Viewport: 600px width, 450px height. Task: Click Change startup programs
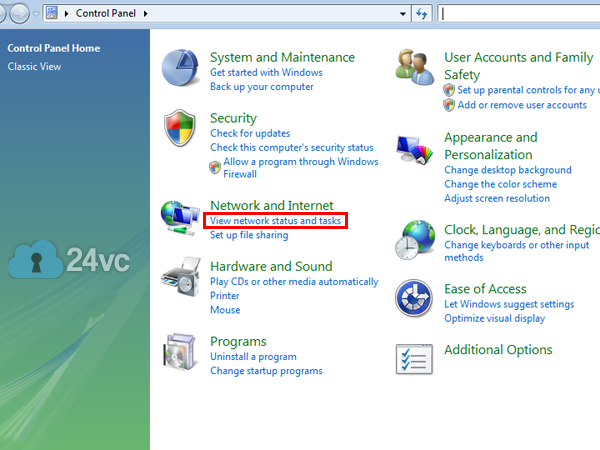[x=266, y=371]
